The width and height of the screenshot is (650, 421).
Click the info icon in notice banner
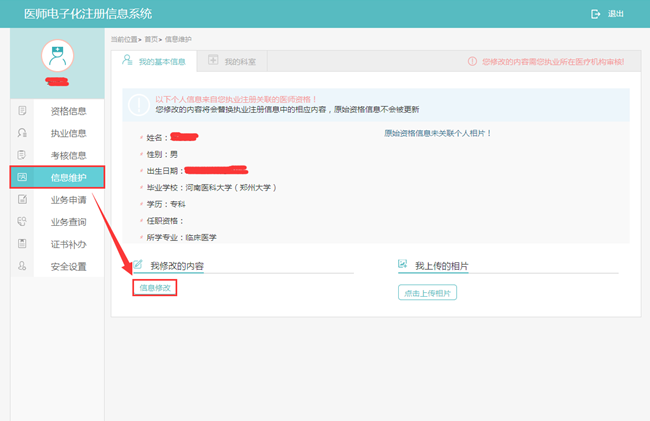140,104
